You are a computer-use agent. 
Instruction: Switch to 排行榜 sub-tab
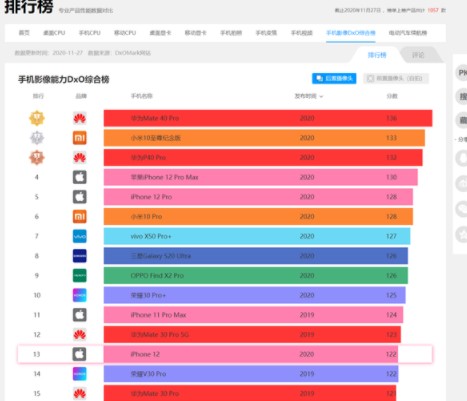(x=377, y=55)
